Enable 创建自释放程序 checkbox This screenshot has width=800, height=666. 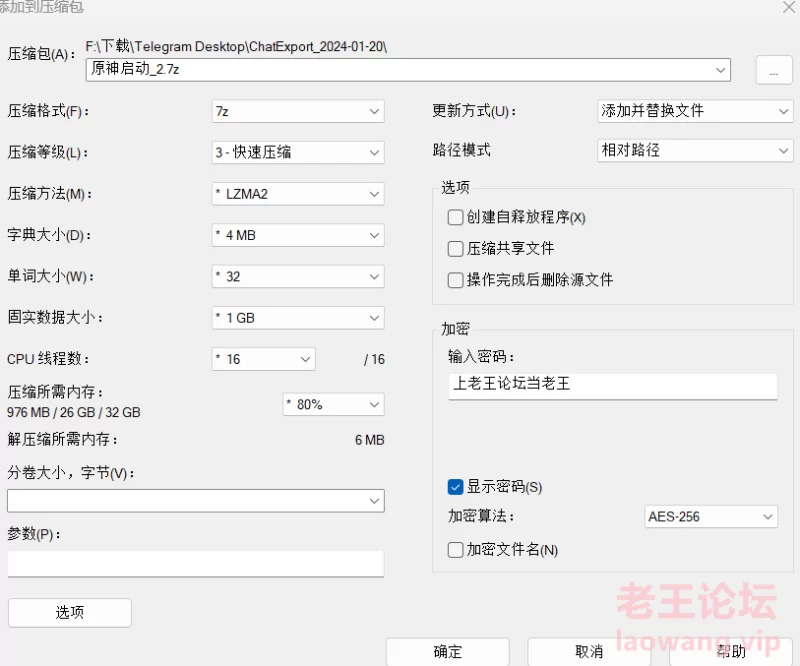(x=455, y=217)
